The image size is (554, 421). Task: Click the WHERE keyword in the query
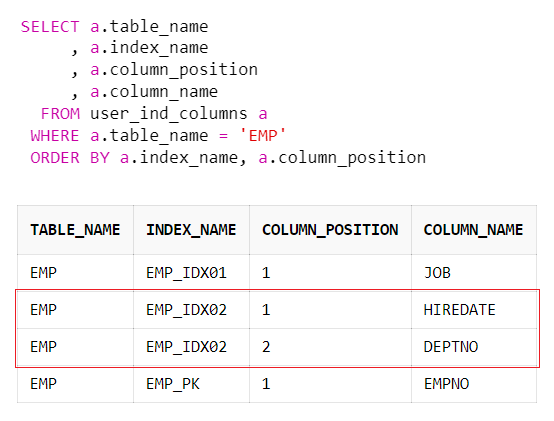[55, 136]
